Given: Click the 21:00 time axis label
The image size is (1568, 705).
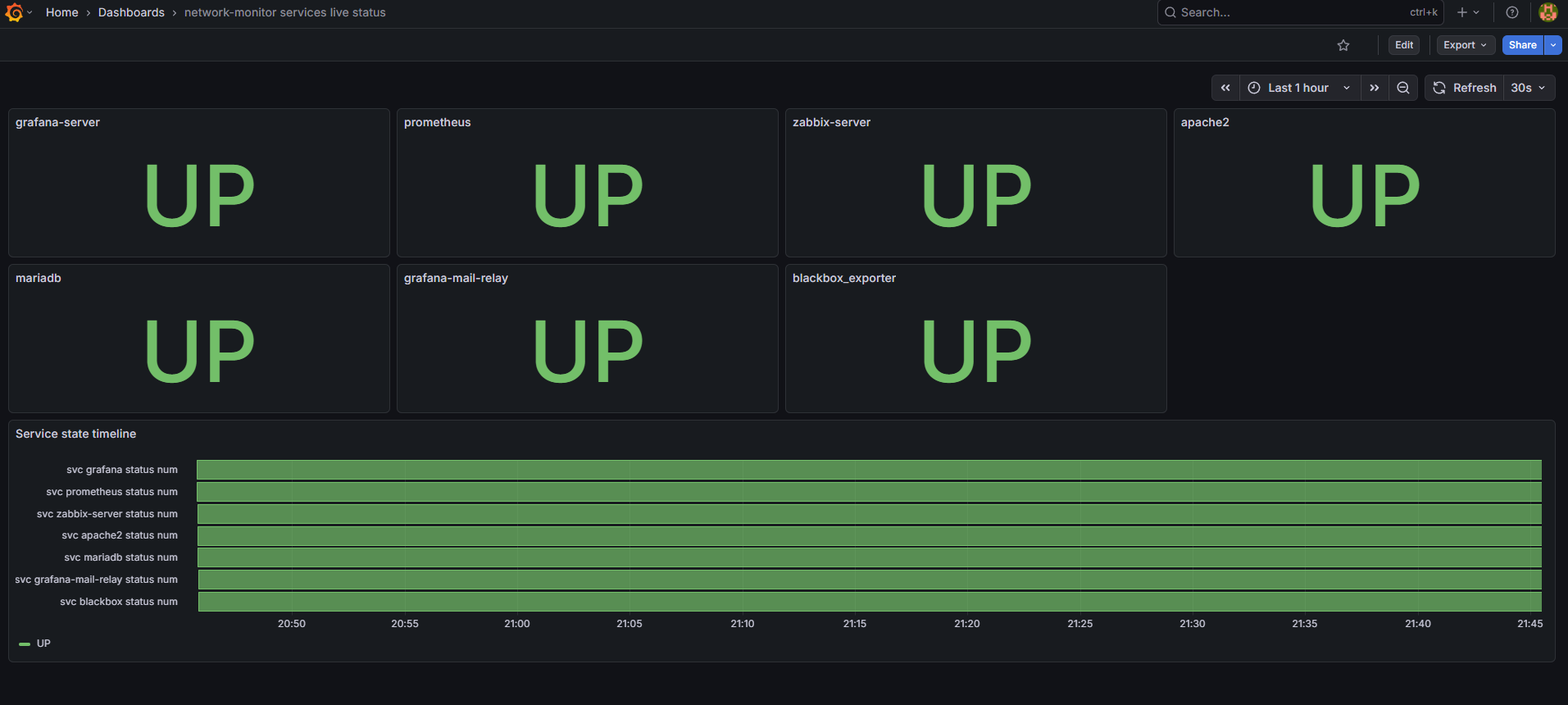Looking at the screenshot, I should (517, 624).
